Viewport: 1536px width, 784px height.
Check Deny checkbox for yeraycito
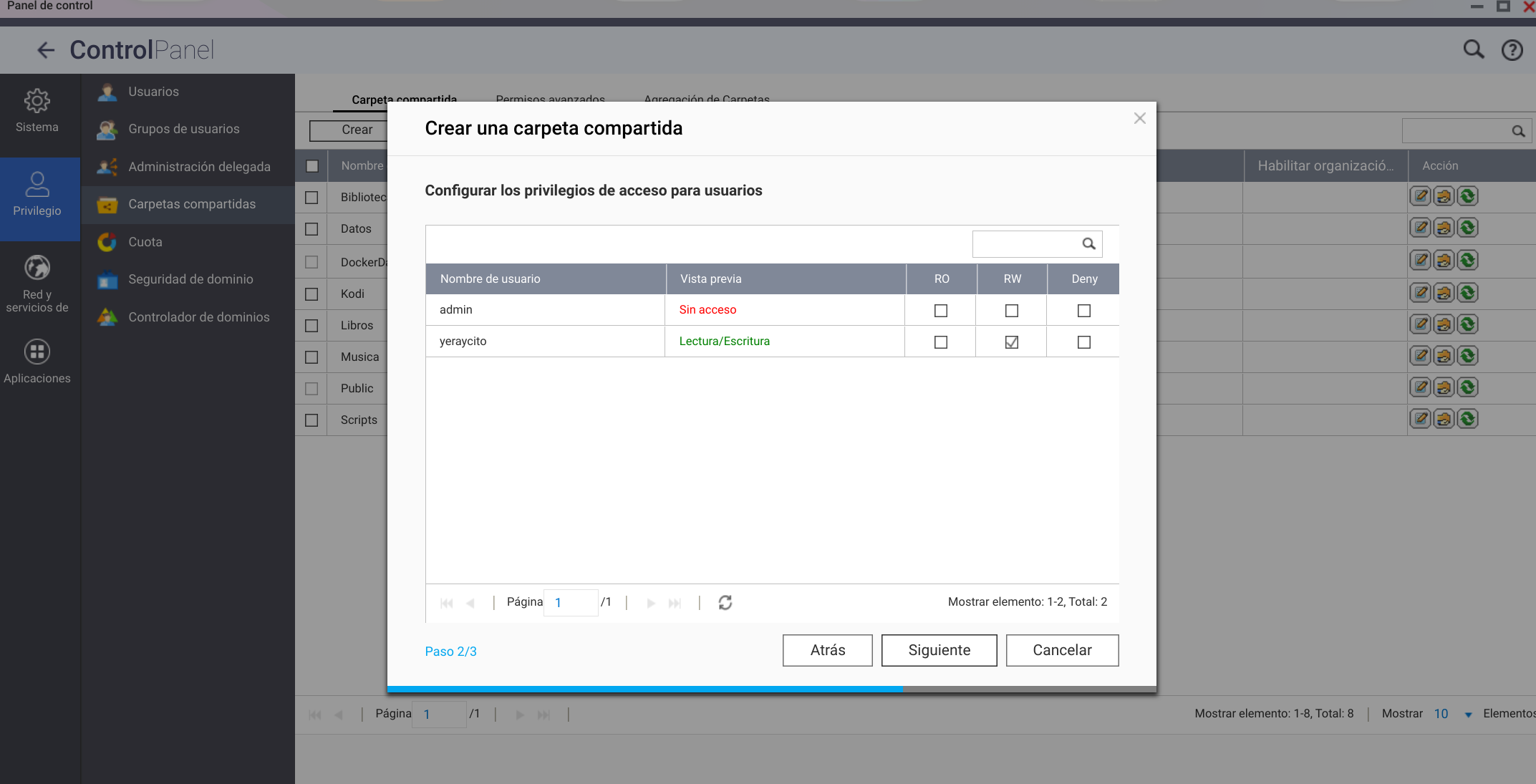click(x=1083, y=342)
